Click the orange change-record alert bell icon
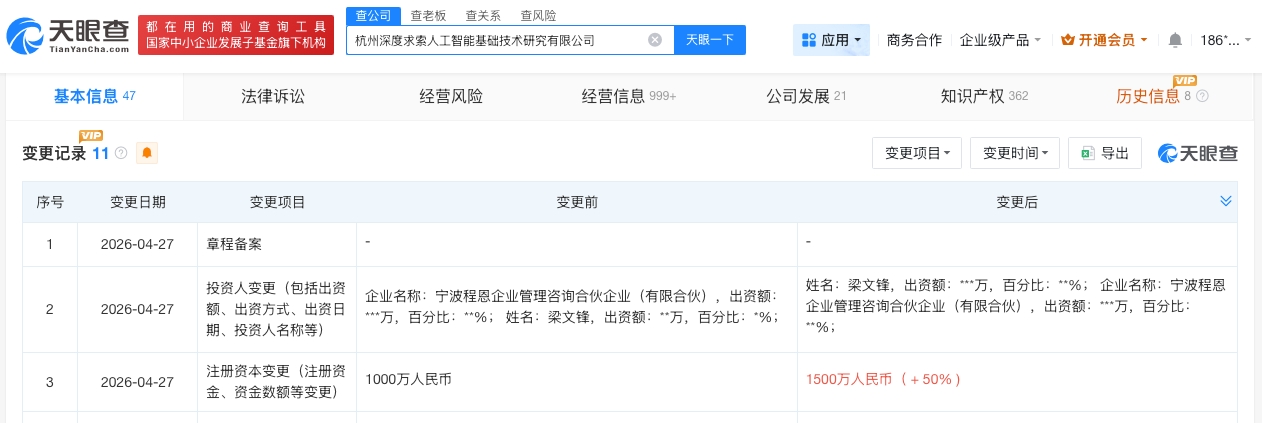Image resolution: width=1262 pixels, height=423 pixels. coord(147,153)
